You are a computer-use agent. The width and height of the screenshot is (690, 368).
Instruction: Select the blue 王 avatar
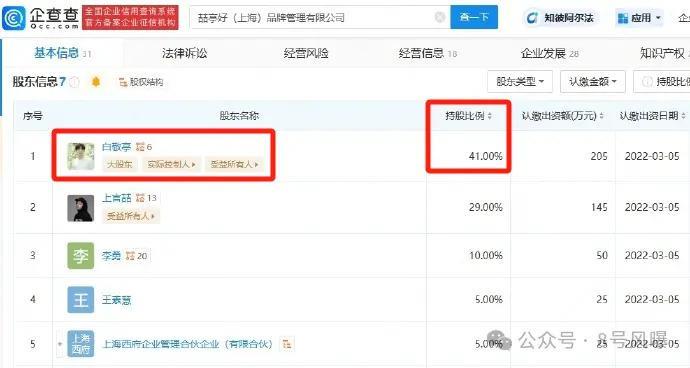81,300
